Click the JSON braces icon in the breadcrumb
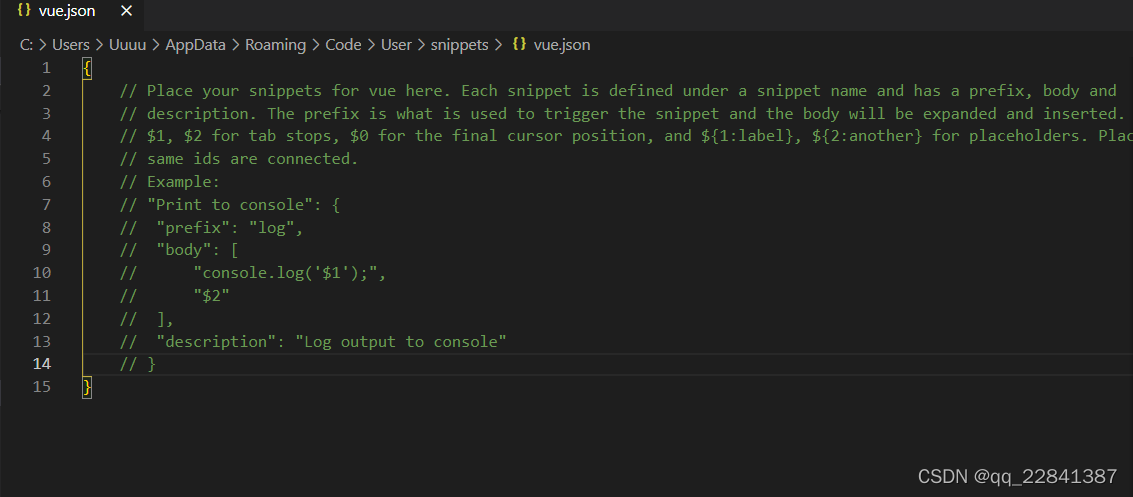Screen dimensions: 1133x497 pos(519,44)
